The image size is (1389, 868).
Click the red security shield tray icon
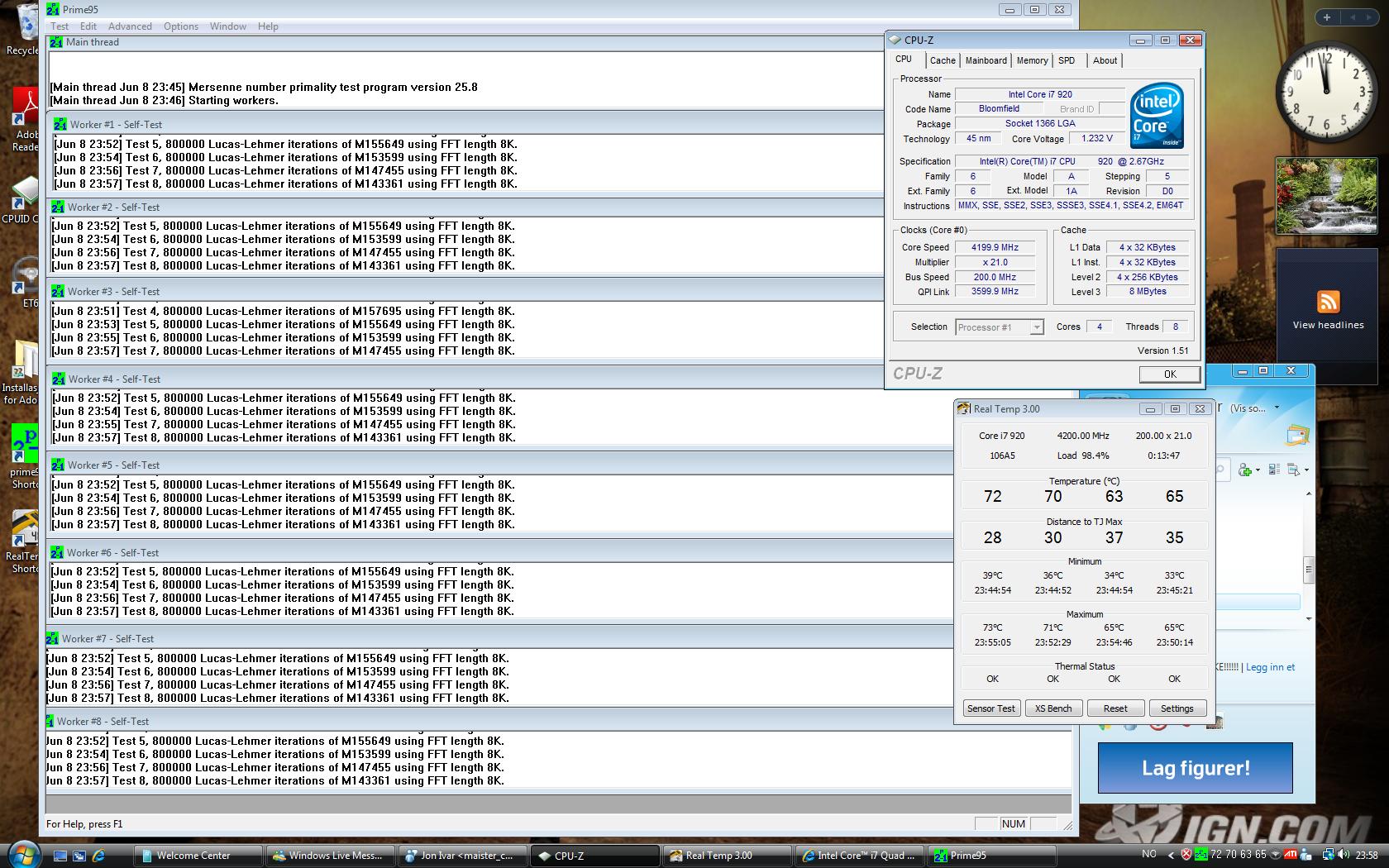(1186, 854)
